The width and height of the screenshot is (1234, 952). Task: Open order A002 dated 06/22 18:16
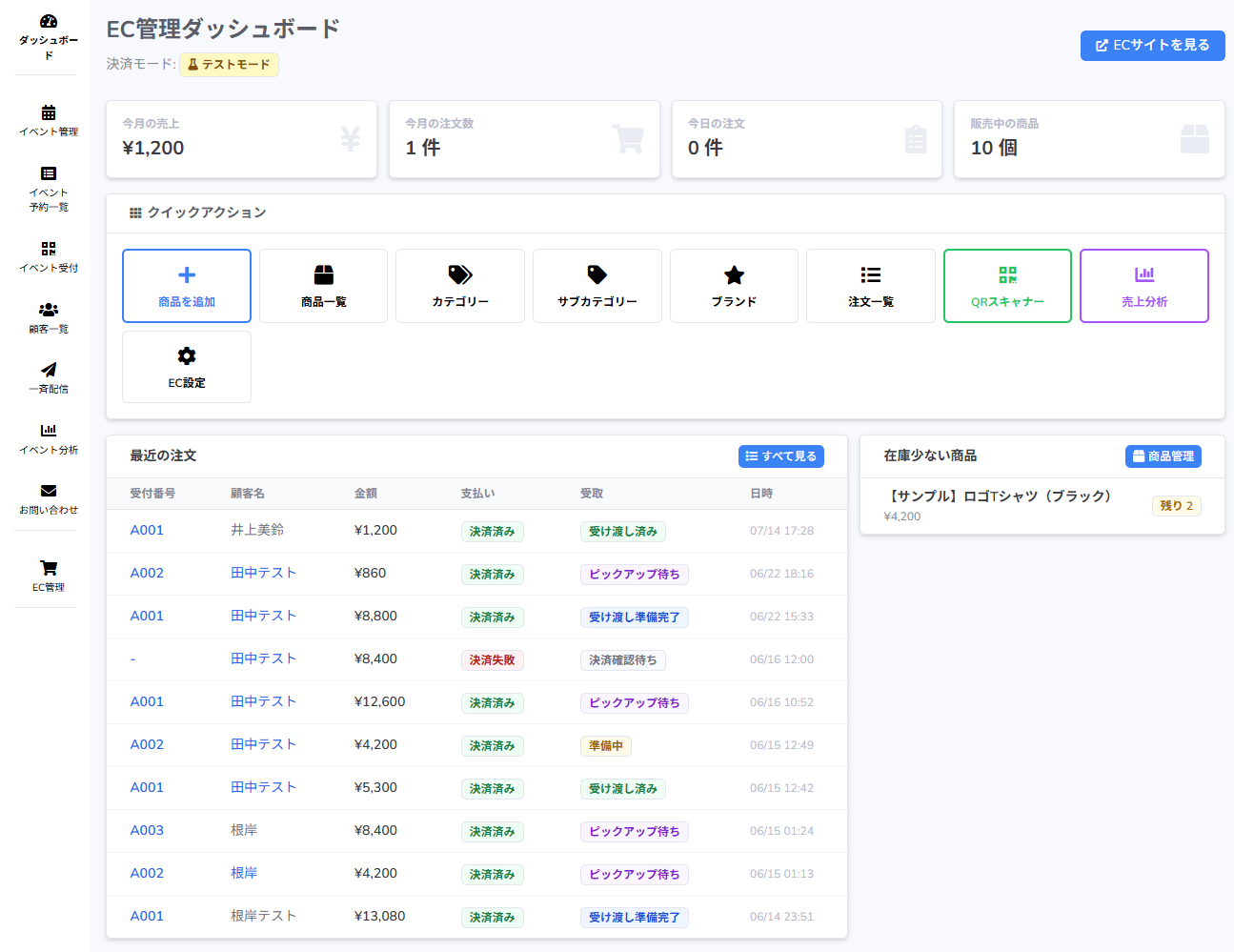pyautogui.click(x=147, y=573)
